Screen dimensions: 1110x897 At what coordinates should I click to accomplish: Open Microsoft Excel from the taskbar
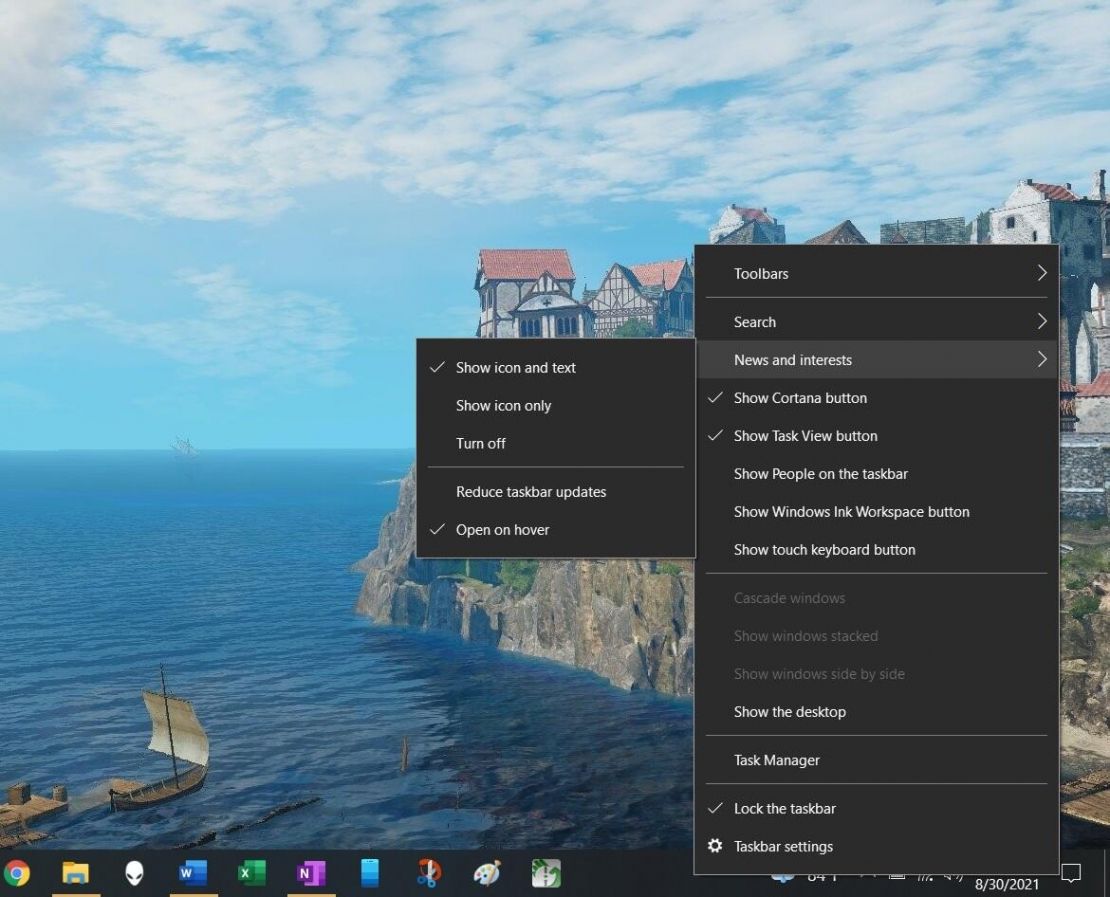251,872
